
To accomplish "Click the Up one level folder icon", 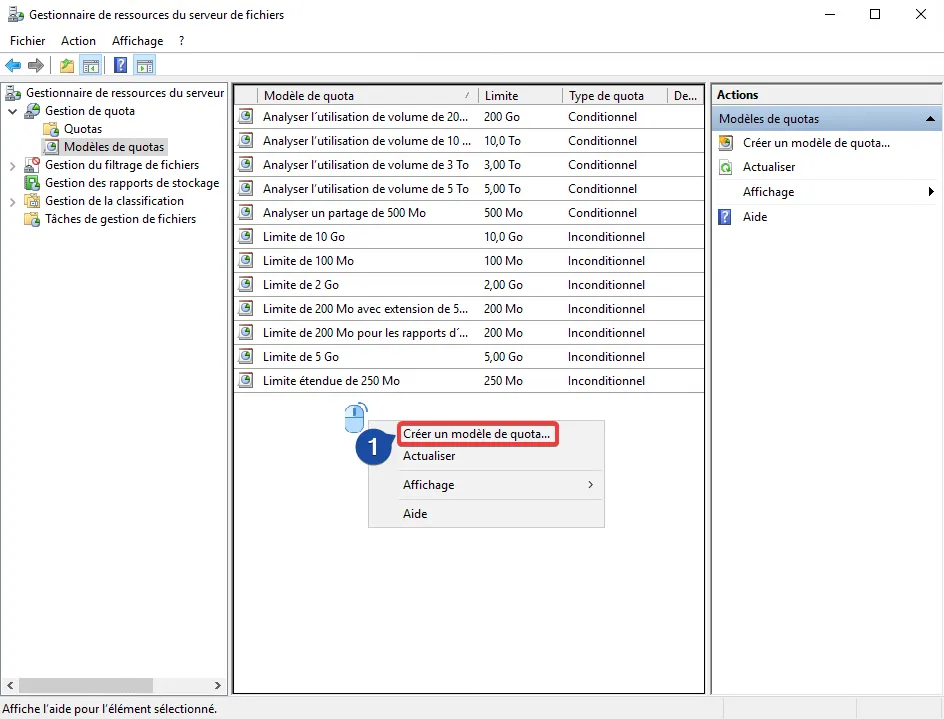I will [x=66, y=66].
